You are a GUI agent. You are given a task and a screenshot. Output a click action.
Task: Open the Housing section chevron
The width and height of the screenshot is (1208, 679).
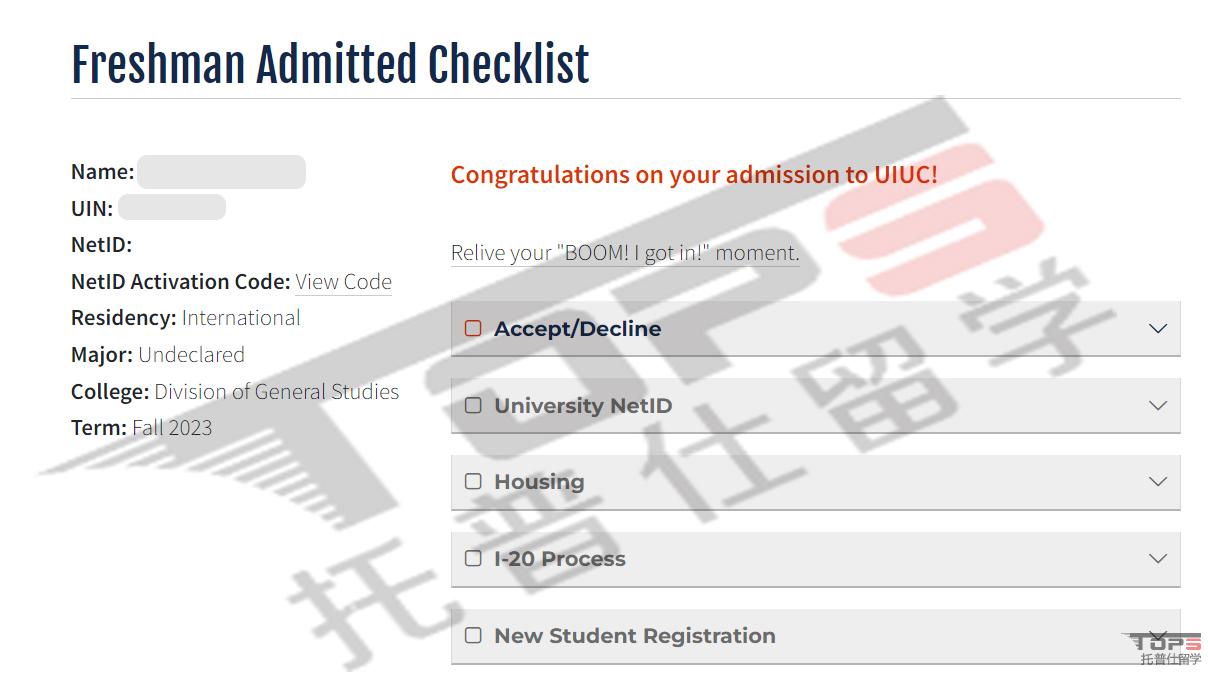(x=1158, y=481)
